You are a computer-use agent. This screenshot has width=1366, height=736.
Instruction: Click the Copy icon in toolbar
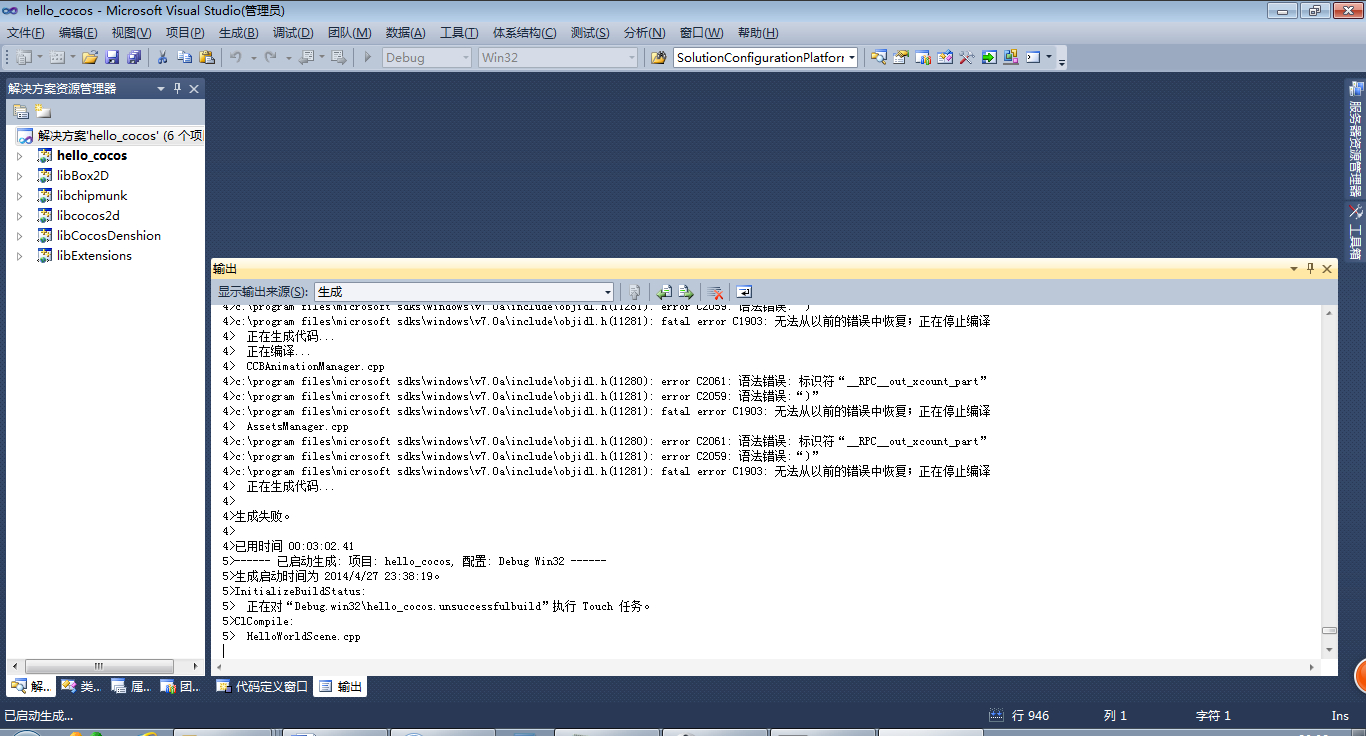(x=184, y=57)
